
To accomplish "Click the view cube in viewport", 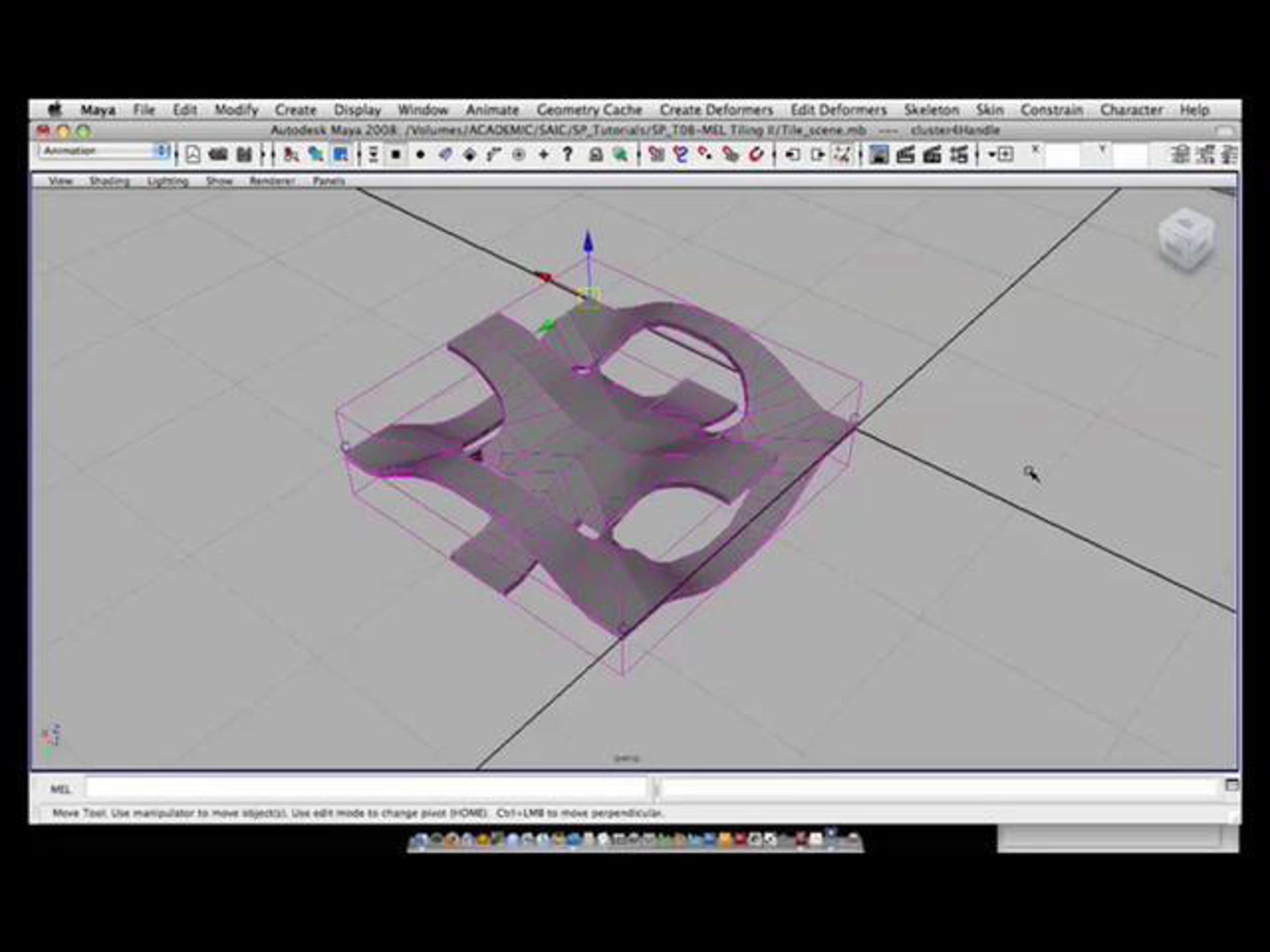I will [x=1186, y=238].
